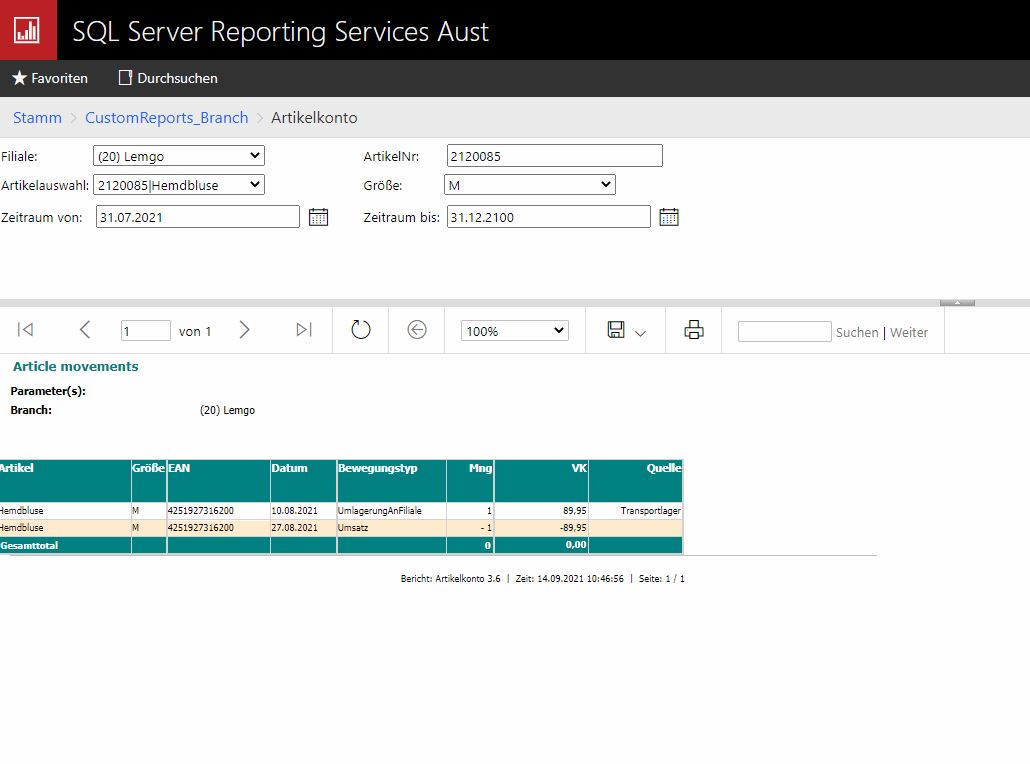Navigate to Stamm breadcrumb link

pyautogui.click(x=37, y=118)
